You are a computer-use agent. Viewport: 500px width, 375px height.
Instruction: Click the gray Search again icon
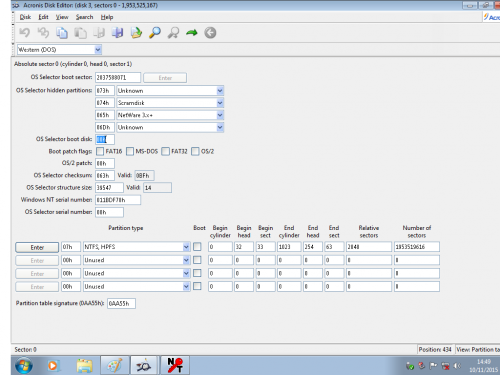173,33
